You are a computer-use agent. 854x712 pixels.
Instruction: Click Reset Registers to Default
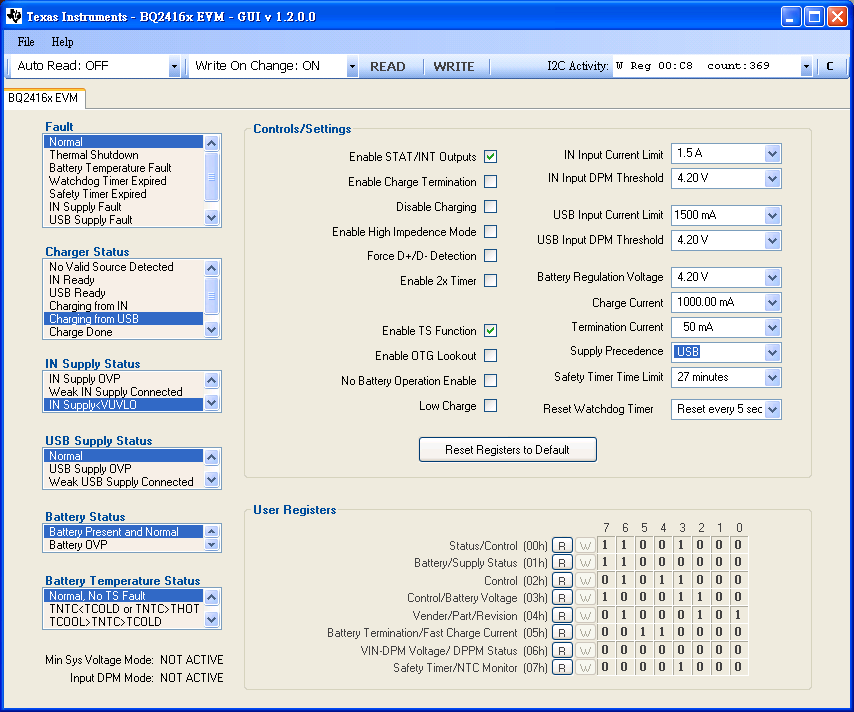pyautogui.click(x=508, y=449)
